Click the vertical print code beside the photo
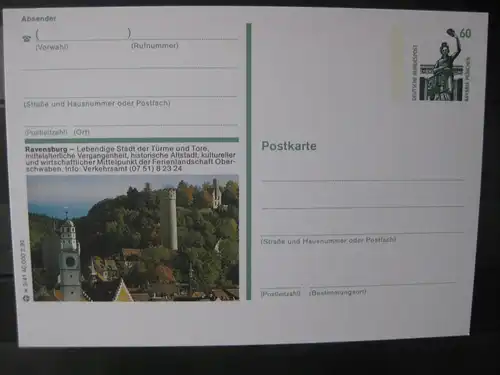This screenshot has height=375, width=500. tap(23, 266)
